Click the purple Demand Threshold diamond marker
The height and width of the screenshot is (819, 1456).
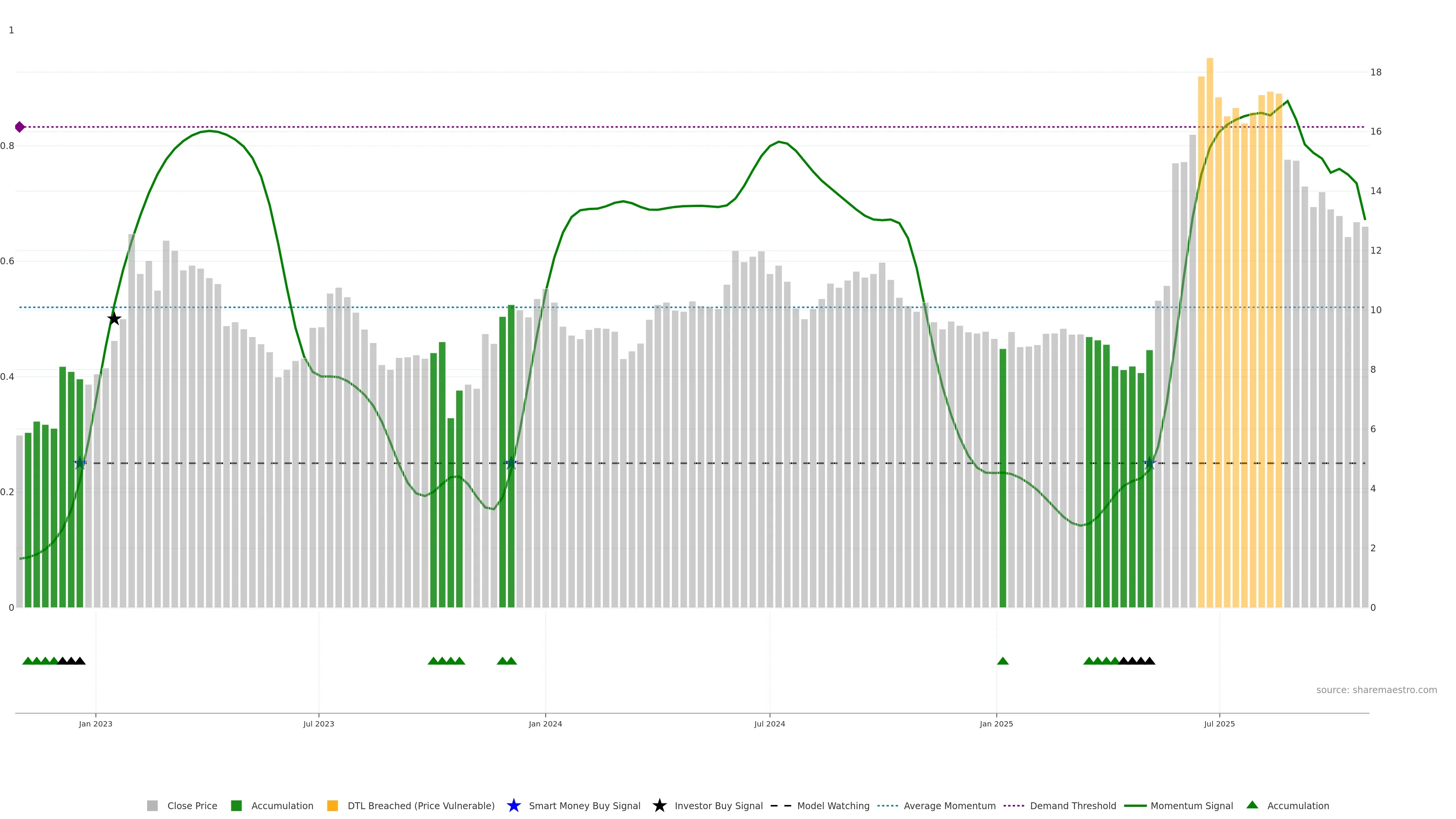20,127
